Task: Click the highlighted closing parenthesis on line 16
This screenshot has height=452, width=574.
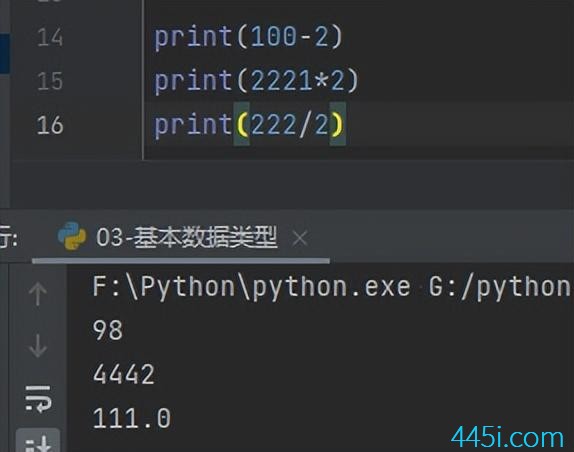Action: coord(338,124)
